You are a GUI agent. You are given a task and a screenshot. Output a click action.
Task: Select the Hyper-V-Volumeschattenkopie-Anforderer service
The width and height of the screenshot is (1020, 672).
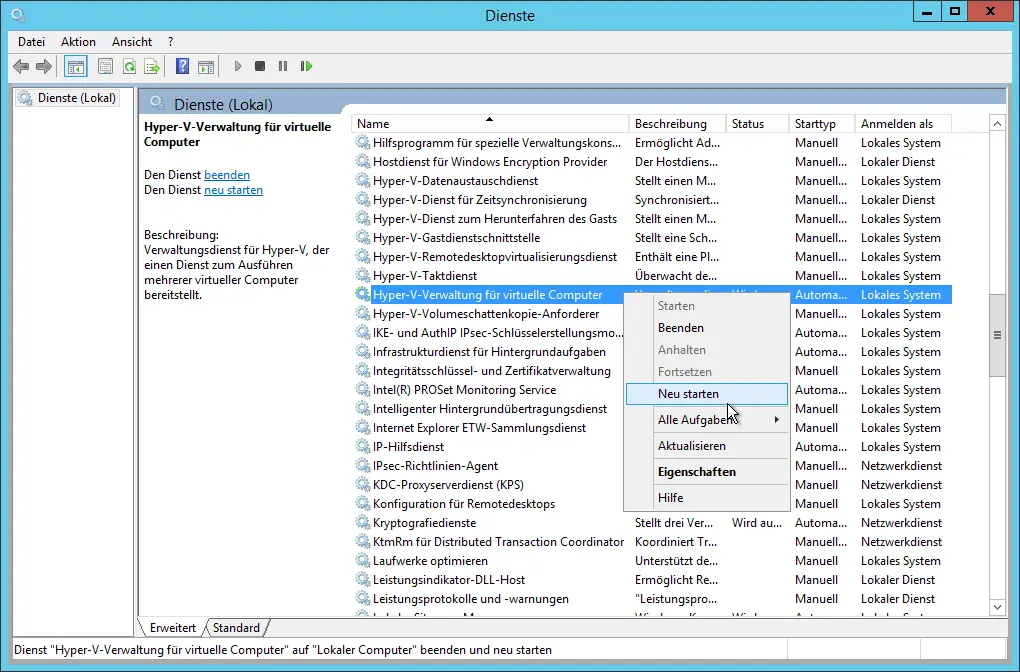coord(486,314)
